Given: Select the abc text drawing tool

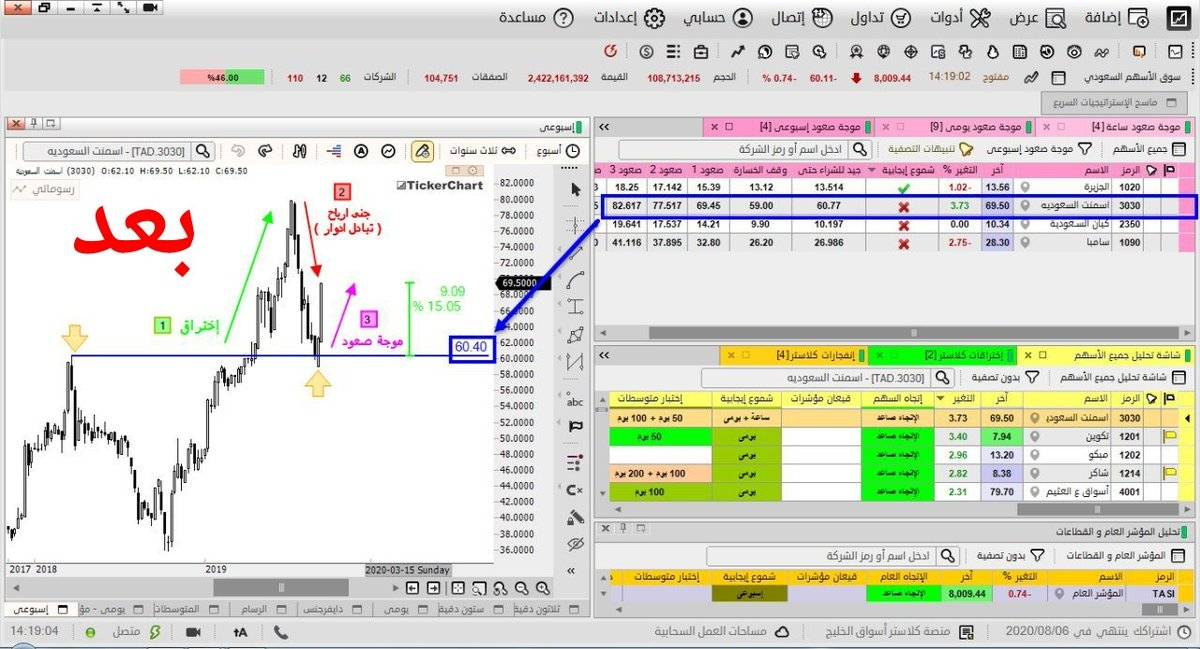Looking at the screenshot, I should (575, 402).
